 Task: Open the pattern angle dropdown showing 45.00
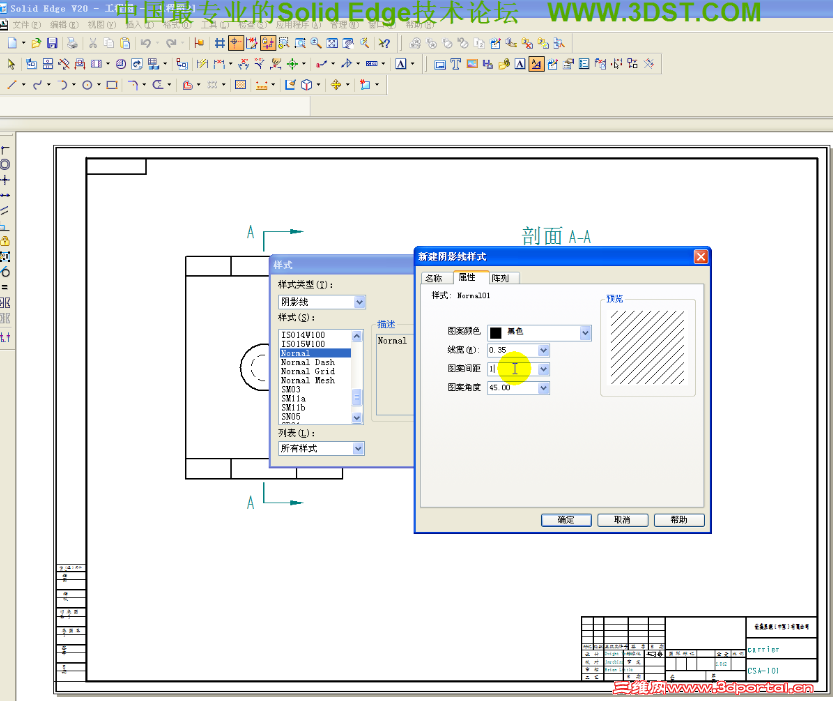click(x=543, y=388)
